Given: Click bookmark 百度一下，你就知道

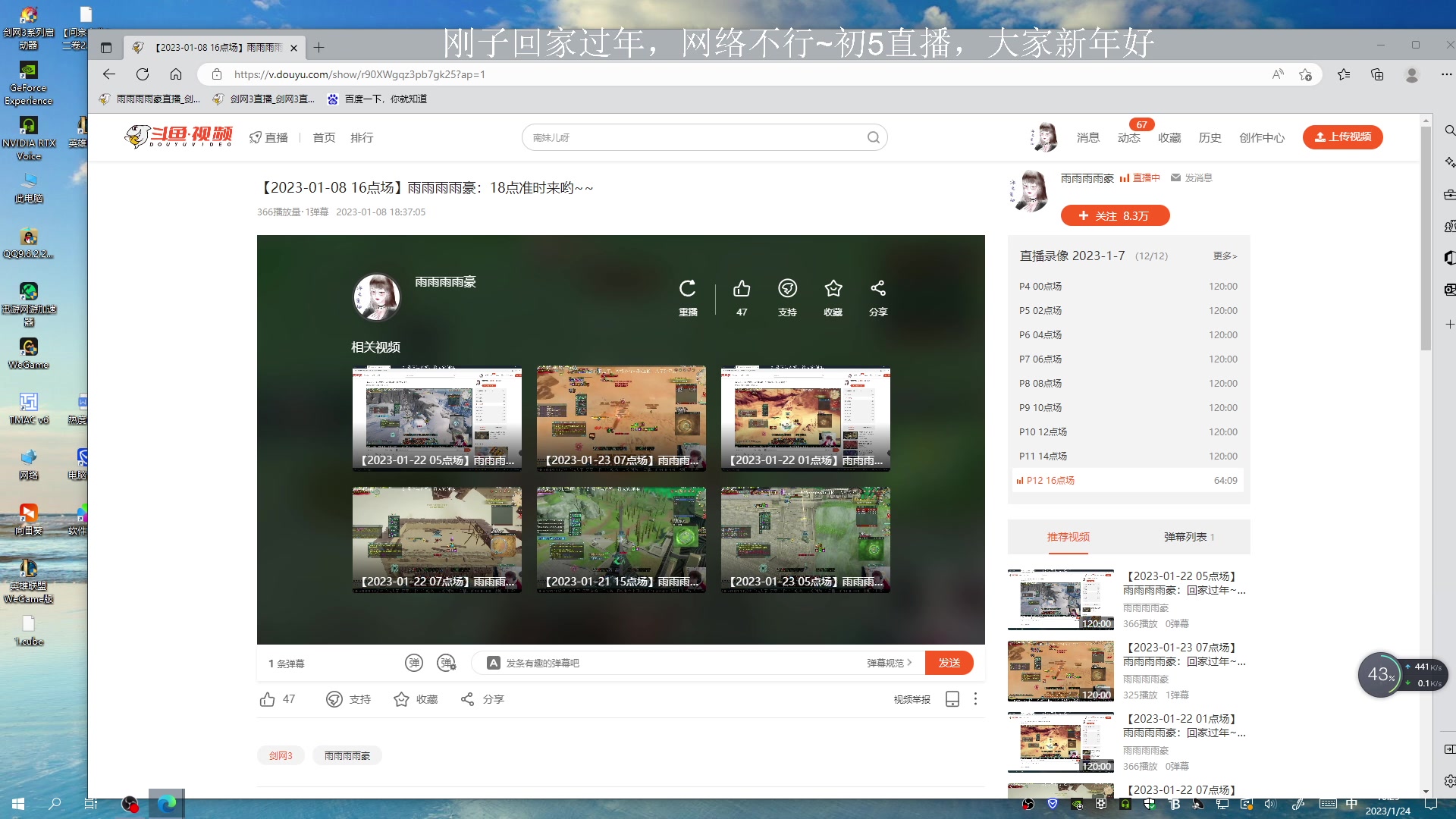Looking at the screenshot, I should tap(377, 99).
